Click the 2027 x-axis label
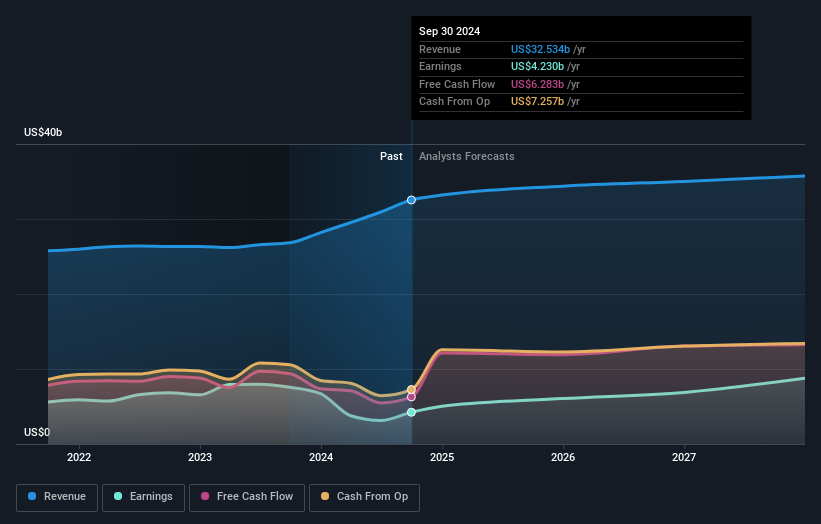 click(x=684, y=457)
